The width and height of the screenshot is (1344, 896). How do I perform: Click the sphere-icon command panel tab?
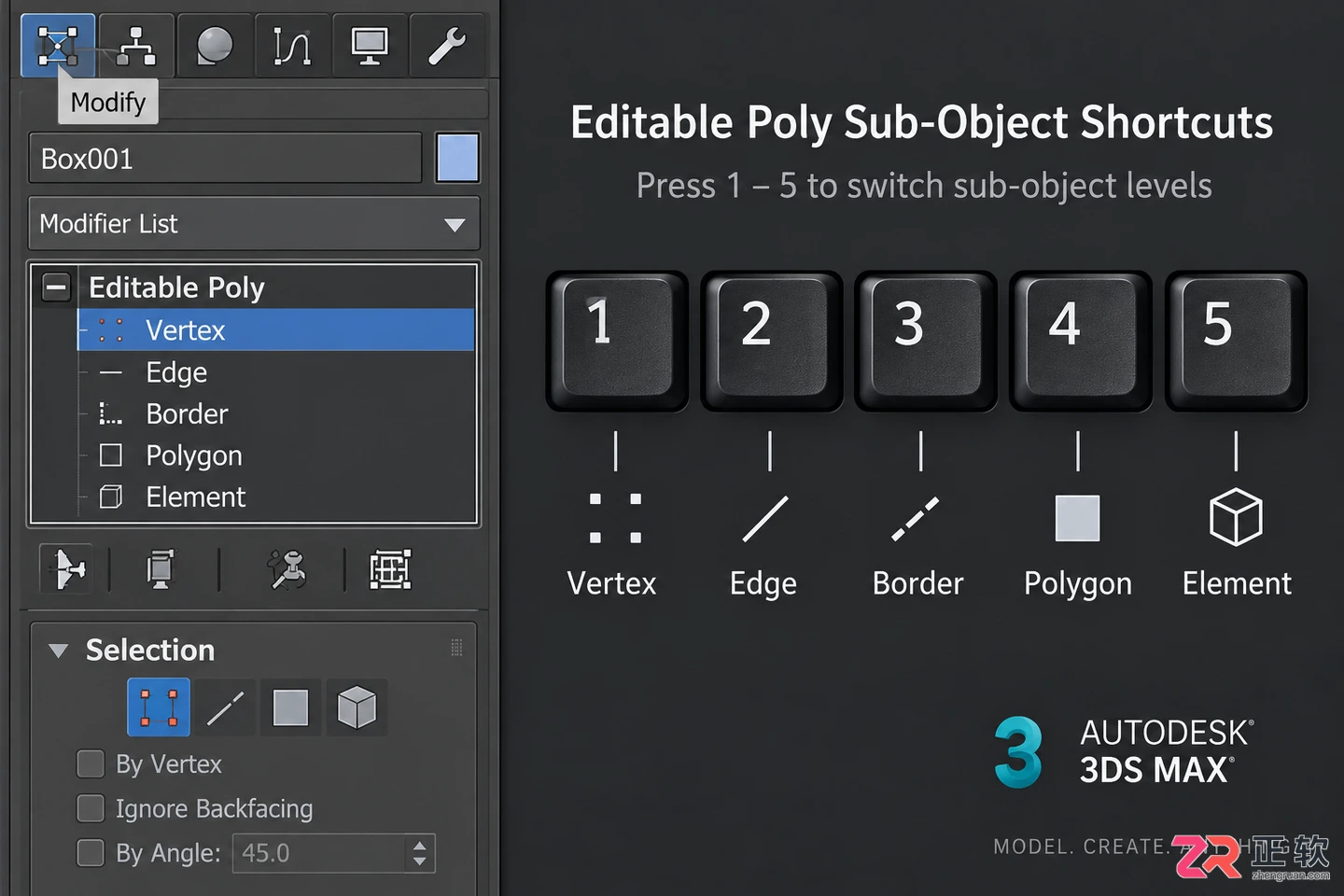215,45
